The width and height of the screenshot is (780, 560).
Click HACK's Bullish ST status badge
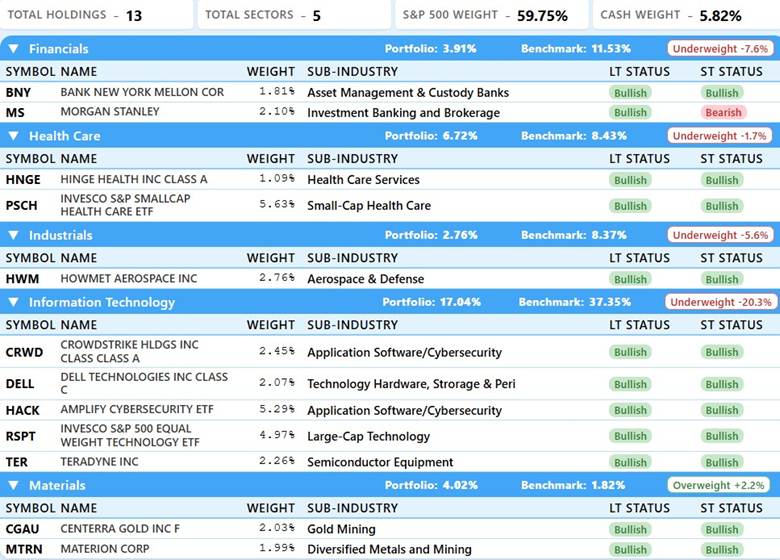[x=722, y=410]
